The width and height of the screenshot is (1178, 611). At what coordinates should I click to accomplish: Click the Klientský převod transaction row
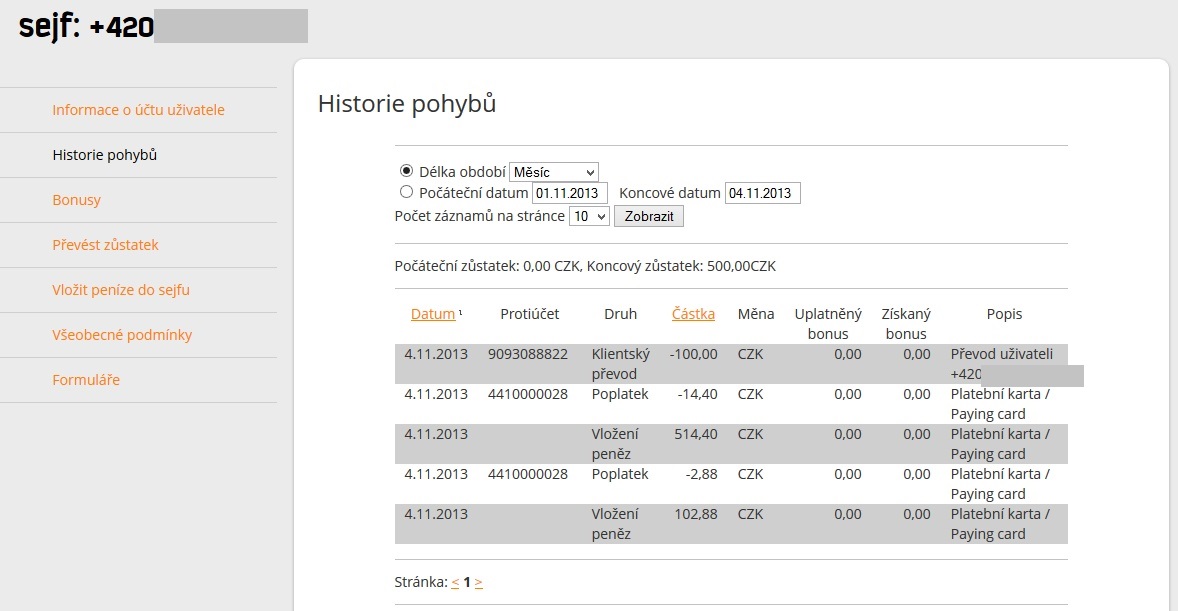coord(620,364)
